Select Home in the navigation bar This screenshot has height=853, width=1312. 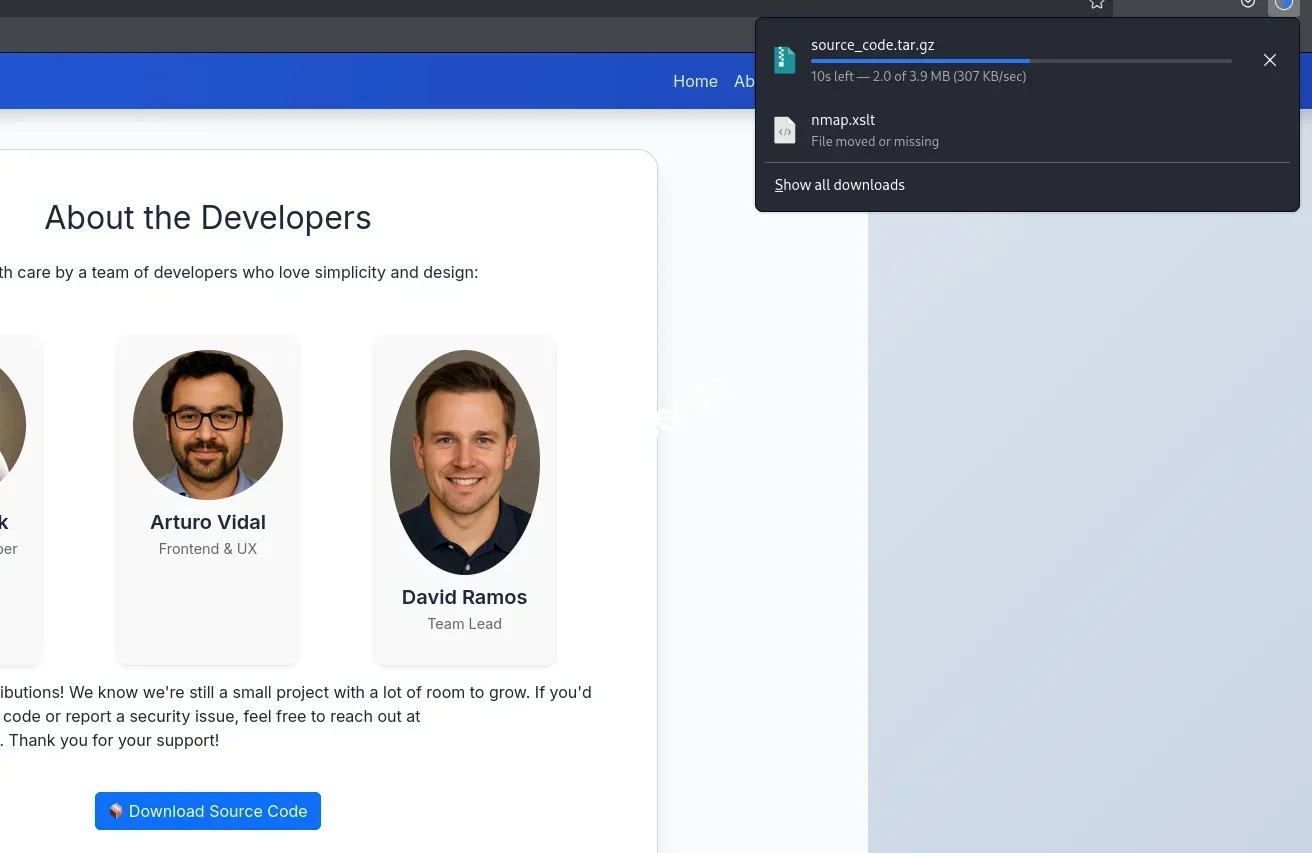[695, 81]
